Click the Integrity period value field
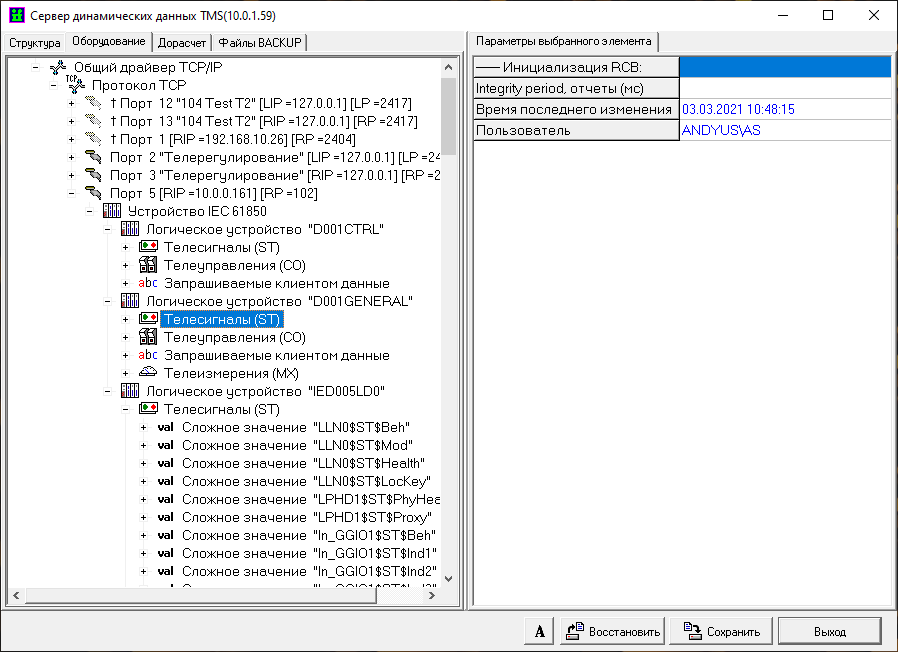The width and height of the screenshot is (898, 652). click(x=784, y=88)
